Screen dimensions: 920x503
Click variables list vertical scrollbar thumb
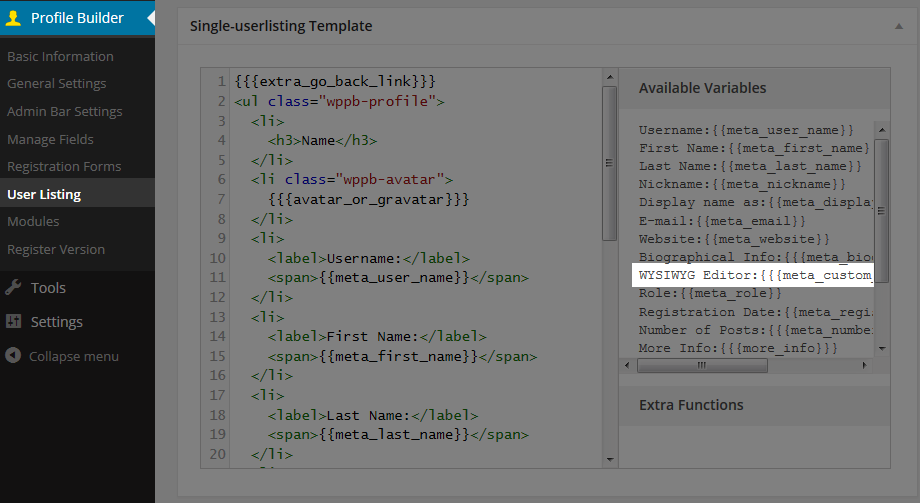click(881, 211)
